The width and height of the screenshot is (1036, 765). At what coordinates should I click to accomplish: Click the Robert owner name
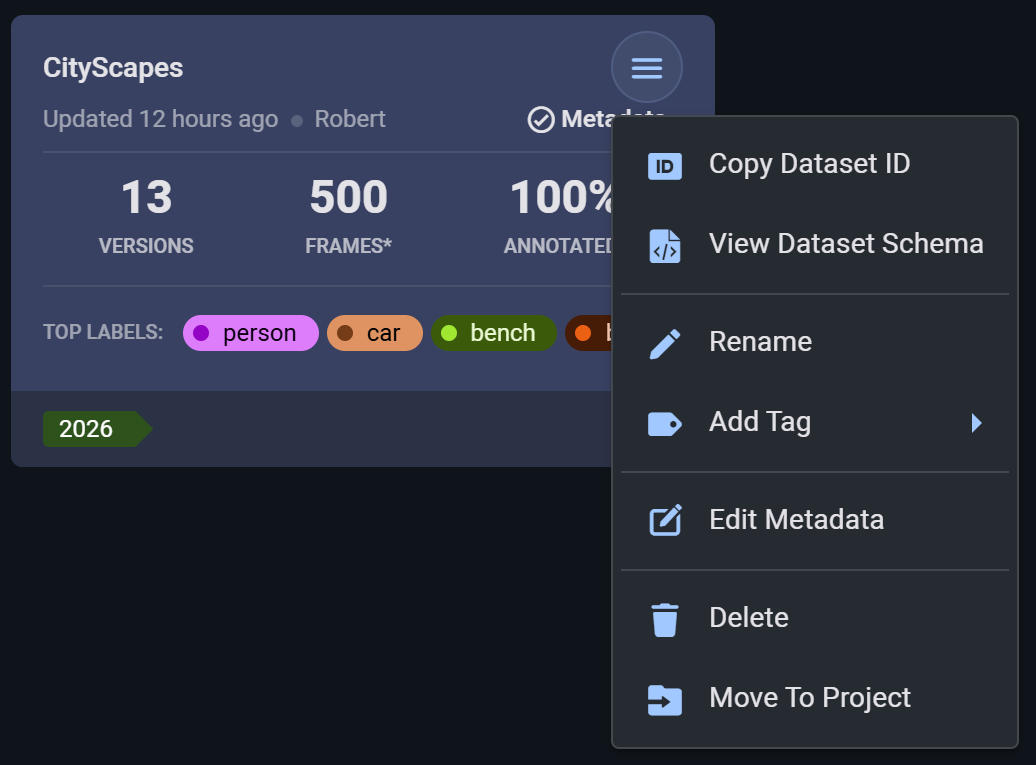point(350,119)
